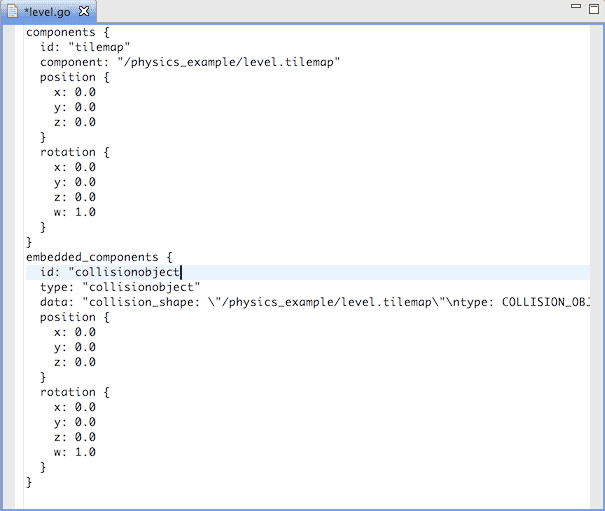The height and width of the screenshot is (511, 605).
Task: Click 'rotation {' inside embedded_components block
Action: click(68, 392)
